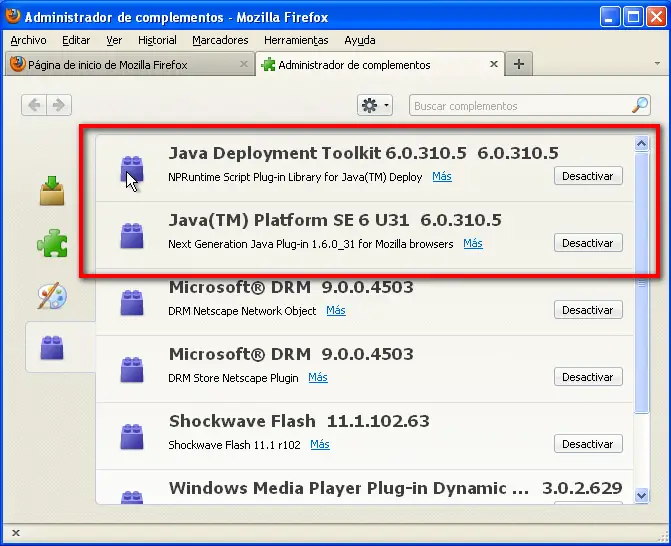Viewport: 671px width, 546px height.
Task: Open the Editar menu
Action: [76, 40]
